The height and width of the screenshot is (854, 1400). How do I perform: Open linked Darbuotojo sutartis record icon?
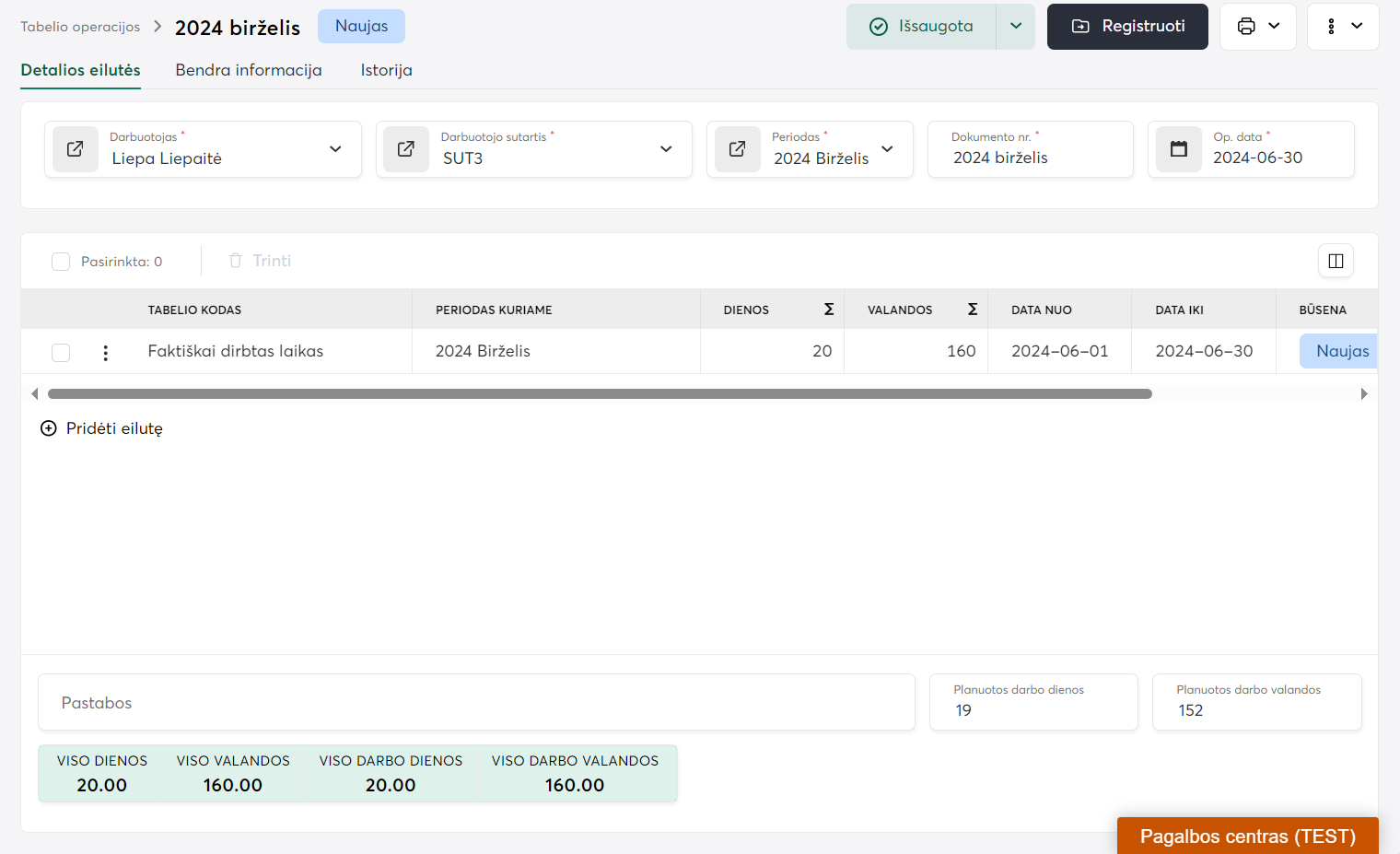406,149
